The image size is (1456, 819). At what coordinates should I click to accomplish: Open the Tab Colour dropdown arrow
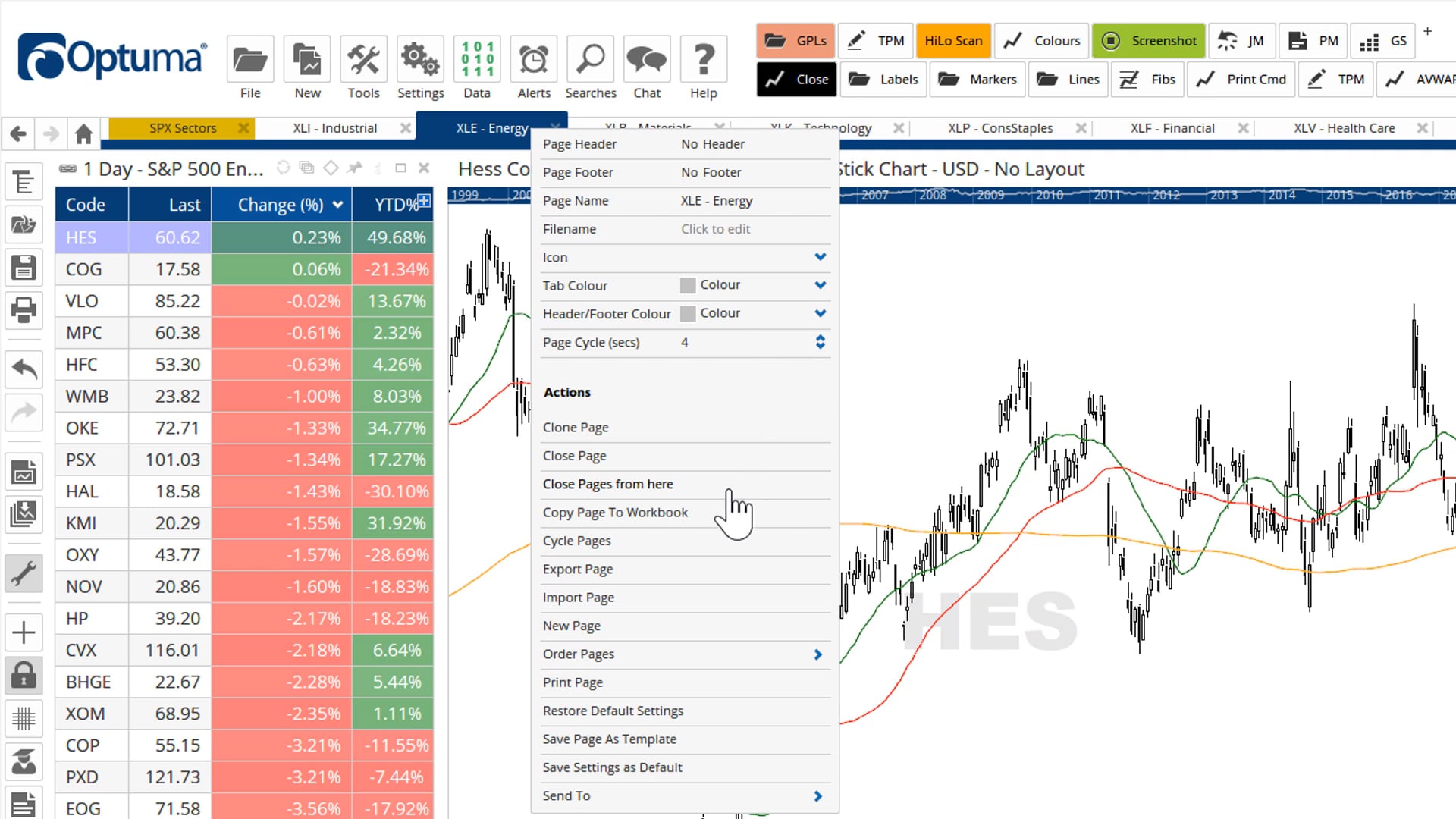click(820, 285)
